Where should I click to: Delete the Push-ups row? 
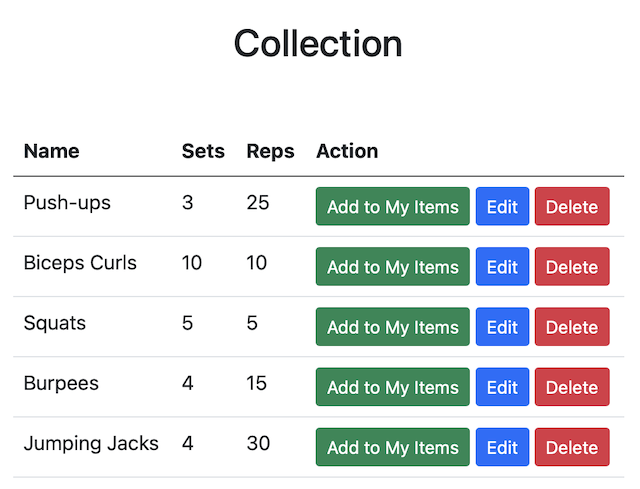[572, 206]
